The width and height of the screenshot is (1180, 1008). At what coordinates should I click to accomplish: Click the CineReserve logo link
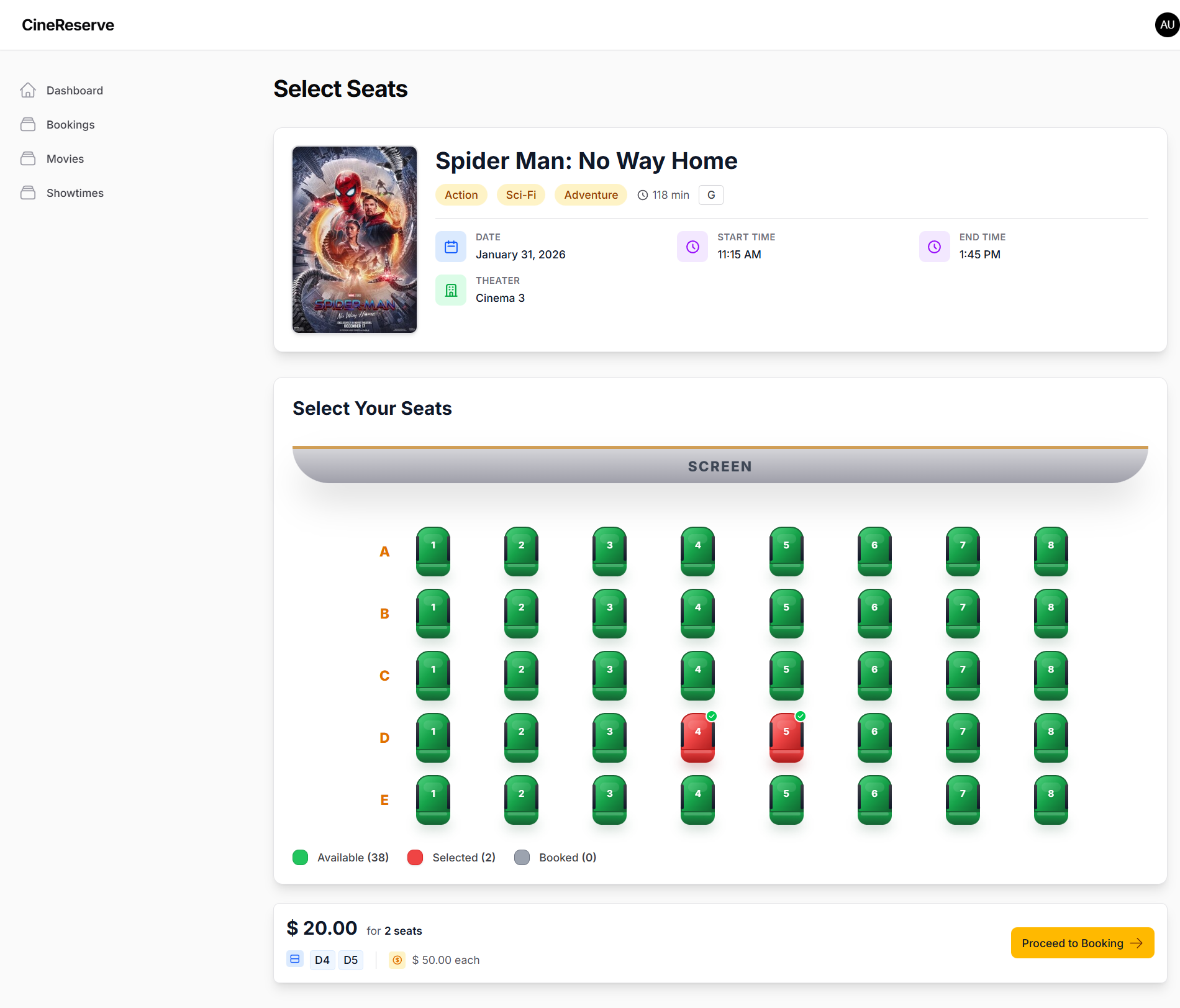pyautogui.click(x=68, y=25)
